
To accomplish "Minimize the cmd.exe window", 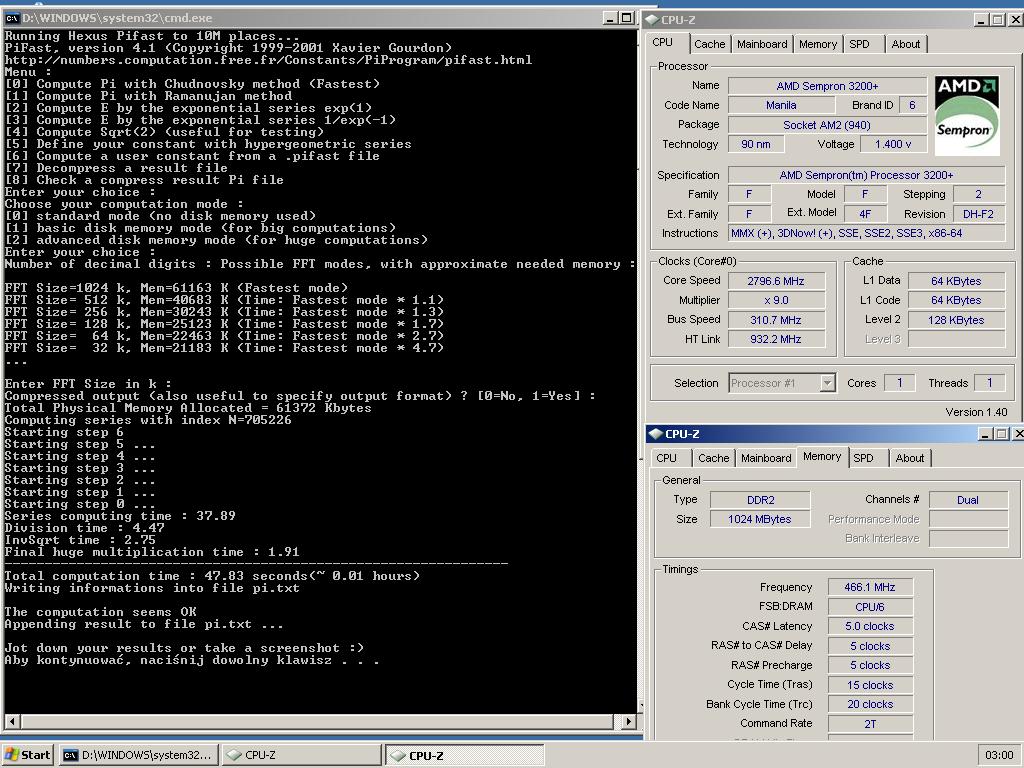I will point(610,18).
